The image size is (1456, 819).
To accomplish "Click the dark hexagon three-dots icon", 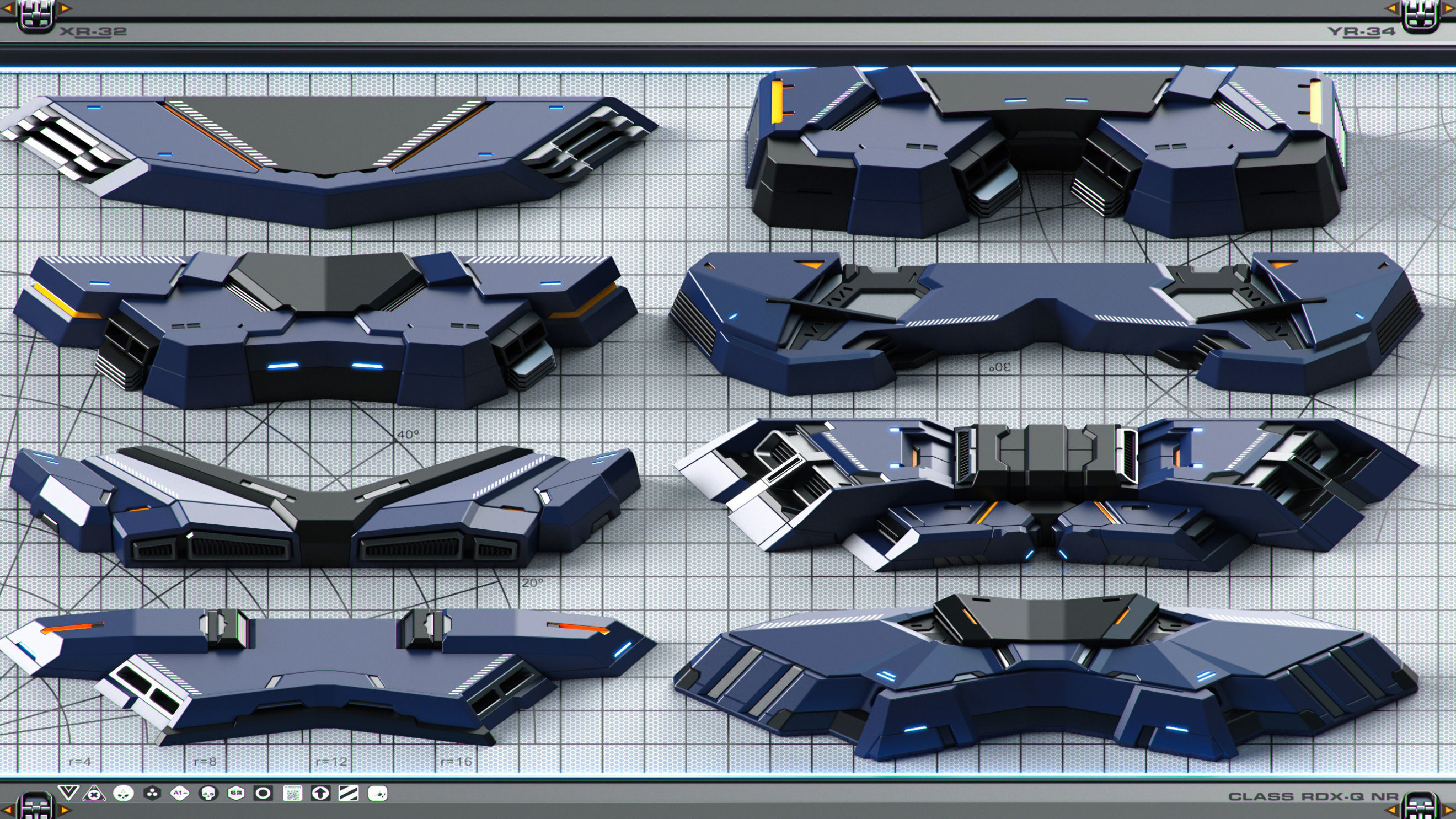I will point(152,794).
